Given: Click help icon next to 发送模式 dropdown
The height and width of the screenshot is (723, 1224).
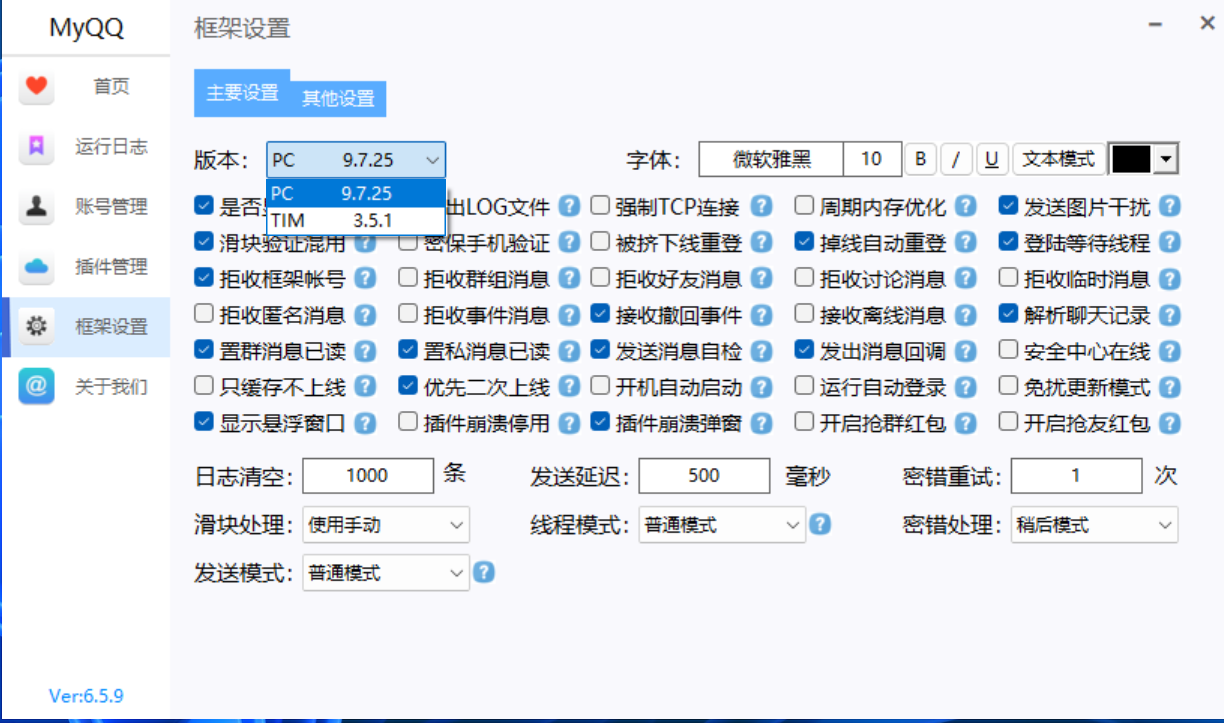Looking at the screenshot, I should click(x=484, y=573).
